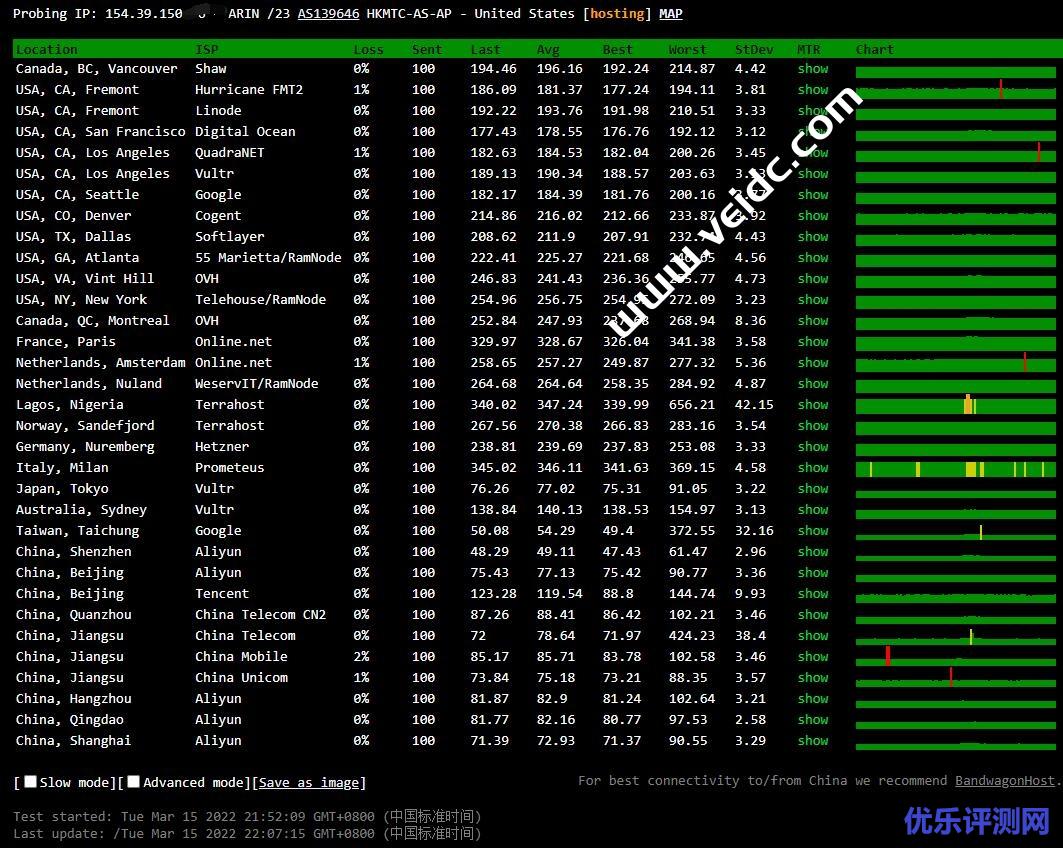Show MTR for Japan, Tokyo row
Image resolution: width=1063 pixels, height=848 pixels.
click(x=813, y=489)
